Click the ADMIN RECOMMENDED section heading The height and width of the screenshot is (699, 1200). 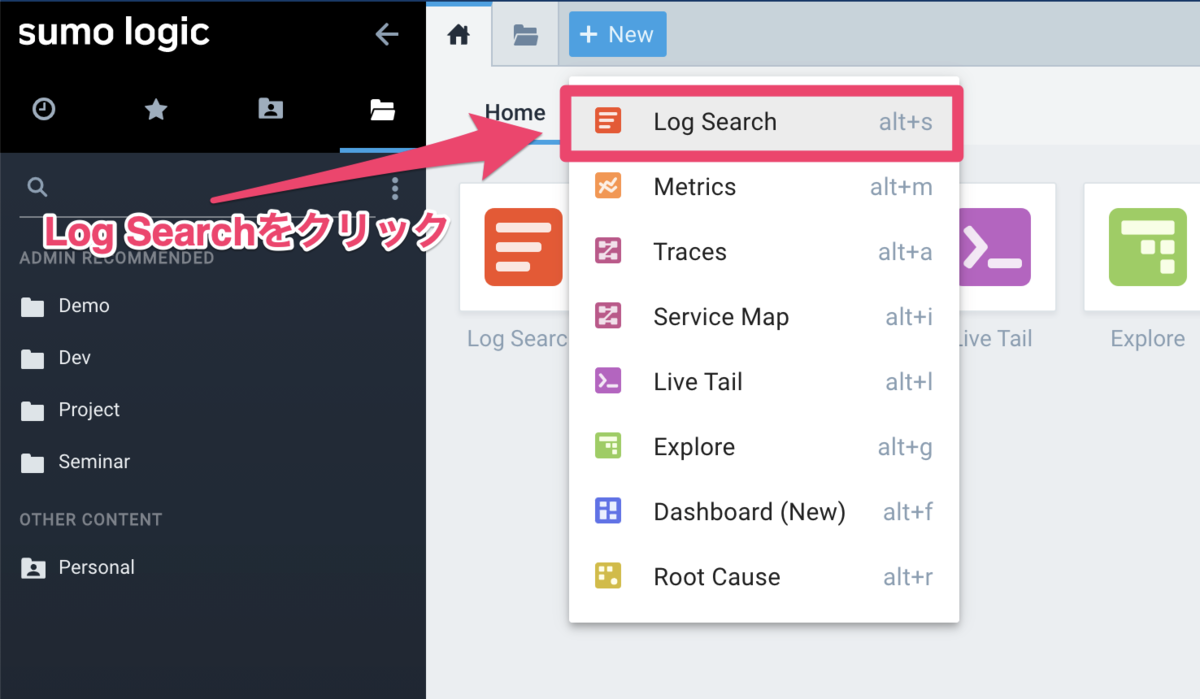pyautogui.click(x=117, y=258)
